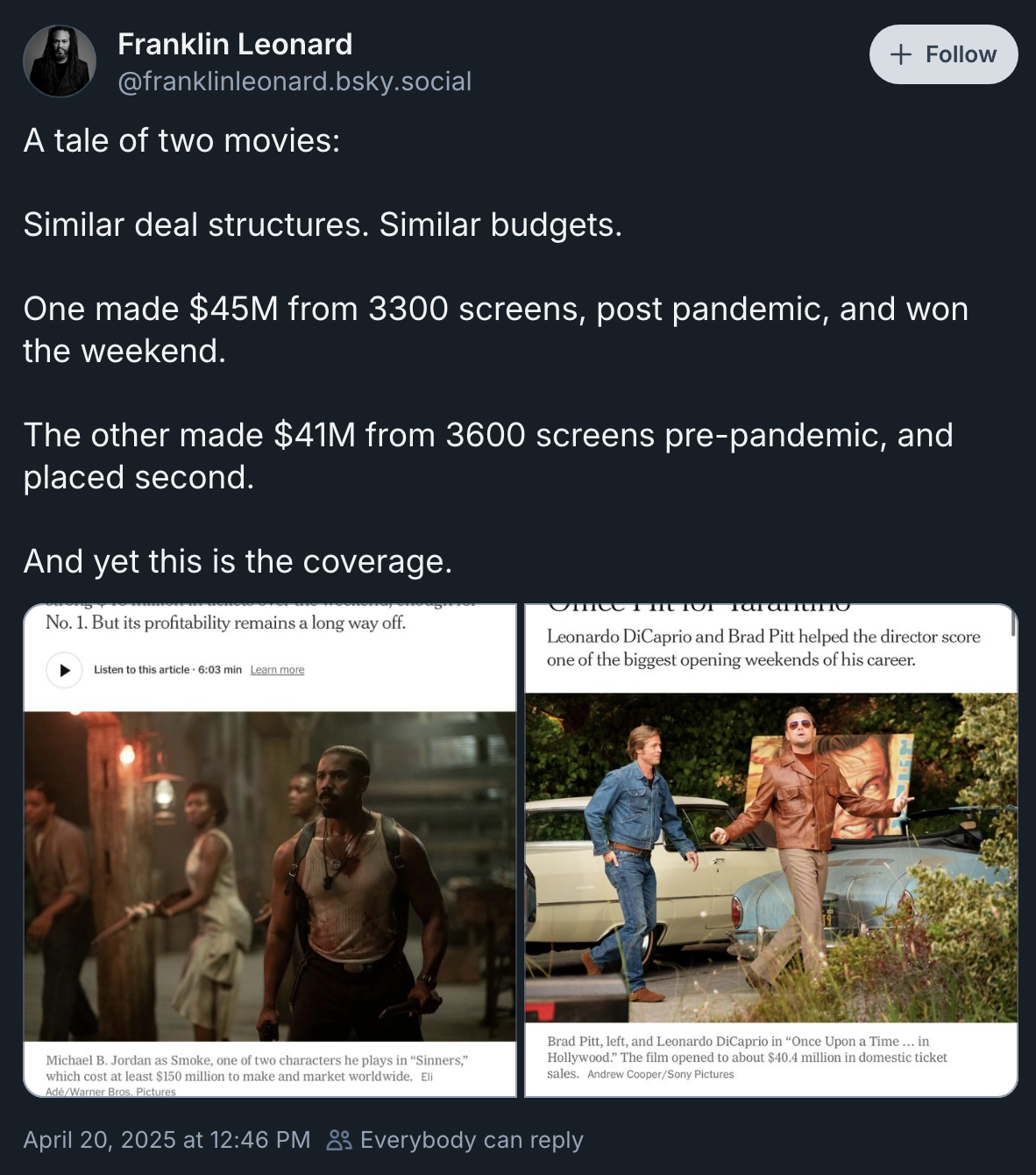The width and height of the screenshot is (1036, 1175).
Task: Click the Follow button
Action: click(943, 54)
